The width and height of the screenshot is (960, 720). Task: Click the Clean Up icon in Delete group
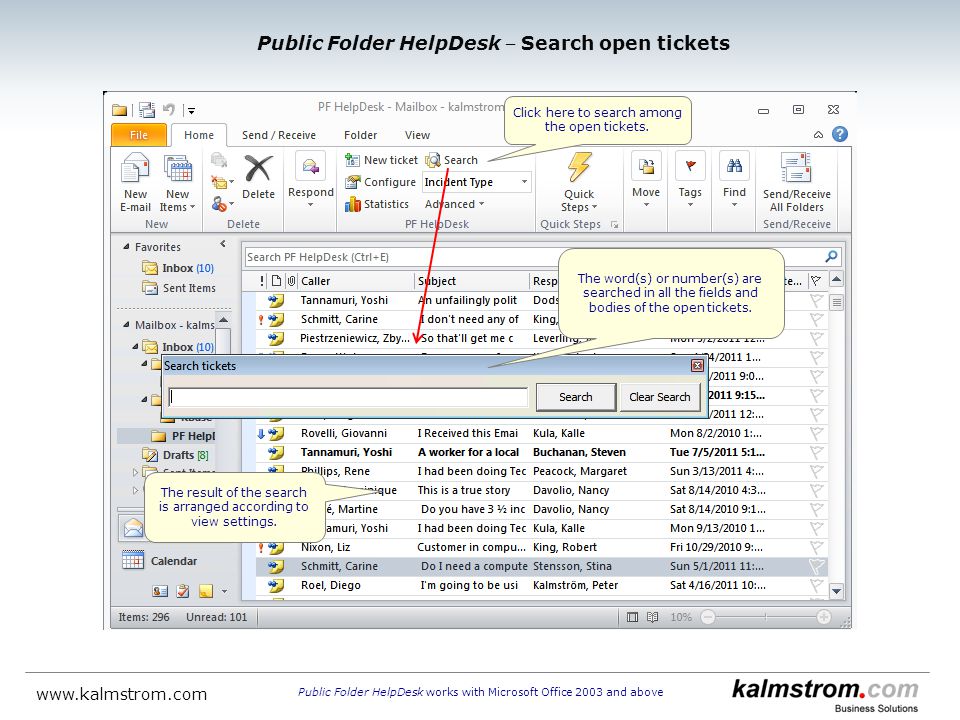point(220,182)
